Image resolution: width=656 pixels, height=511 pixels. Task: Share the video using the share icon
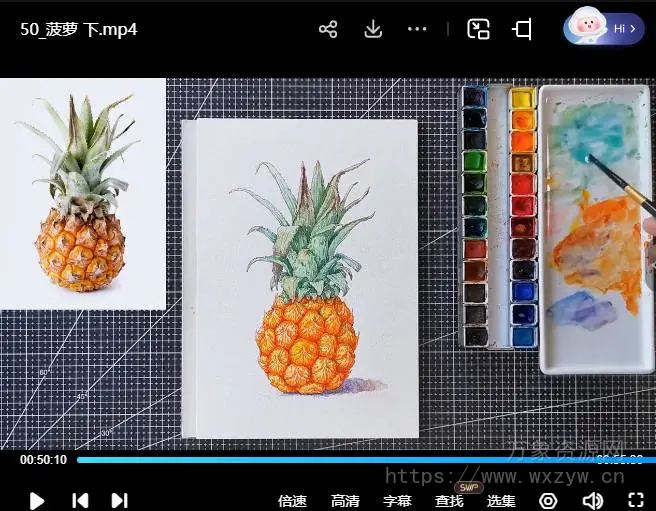(328, 29)
